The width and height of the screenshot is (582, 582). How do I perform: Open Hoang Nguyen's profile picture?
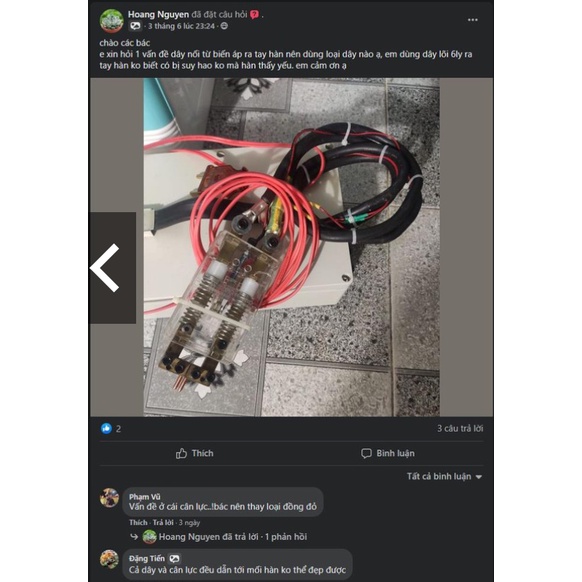[x=111, y=20]
